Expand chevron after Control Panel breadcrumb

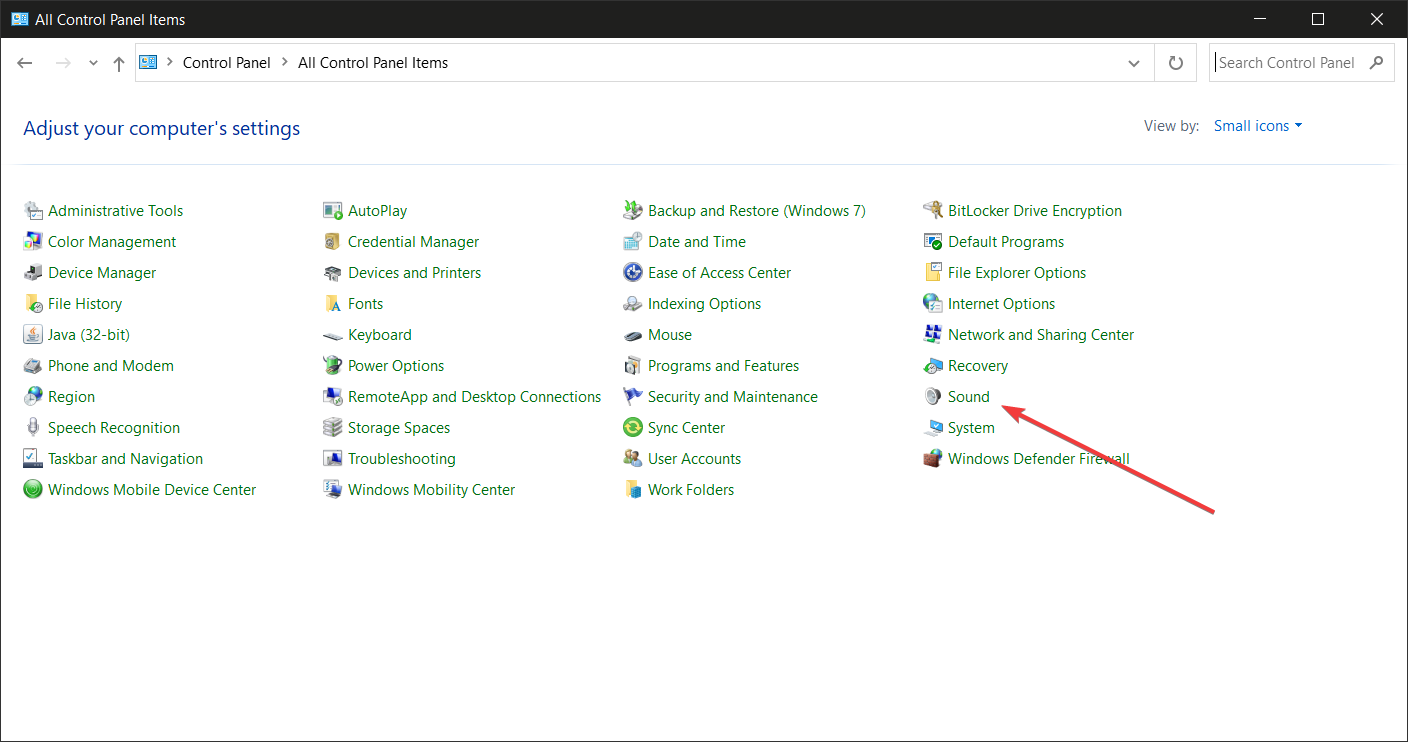click(x=284, y=63)
